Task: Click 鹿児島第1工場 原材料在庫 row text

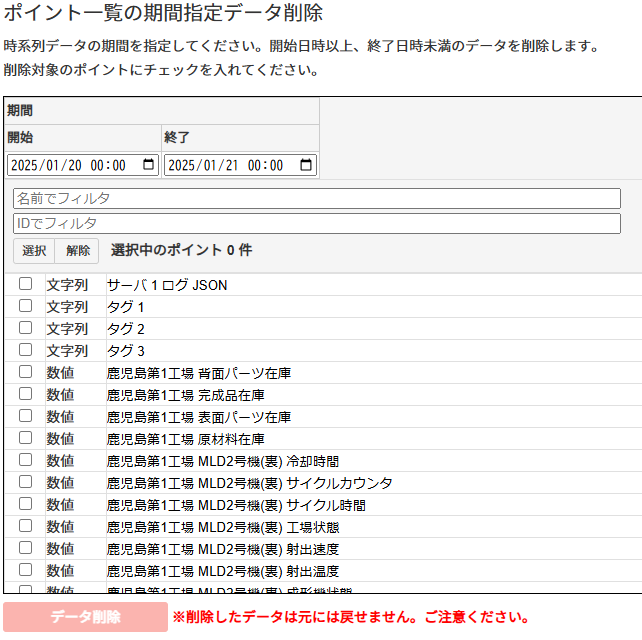Action: click(185, 439)
